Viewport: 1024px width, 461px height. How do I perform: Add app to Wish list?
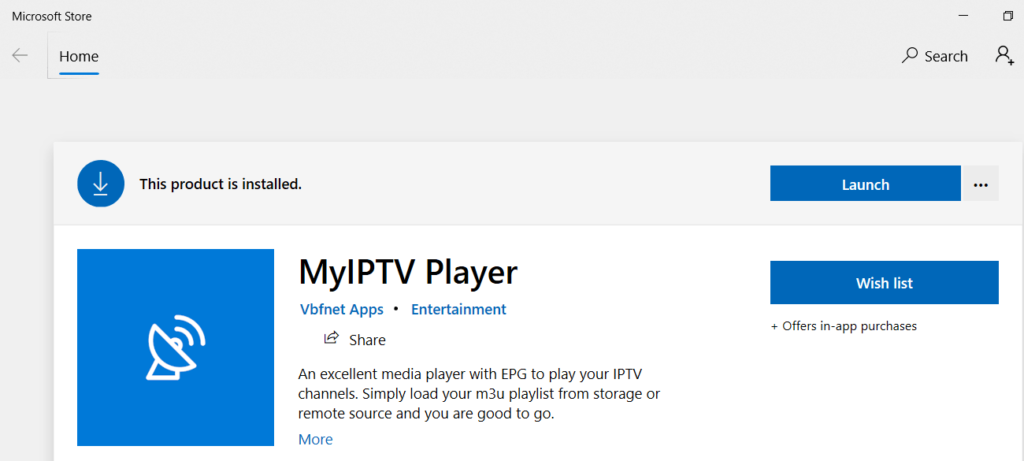point(884,283)
